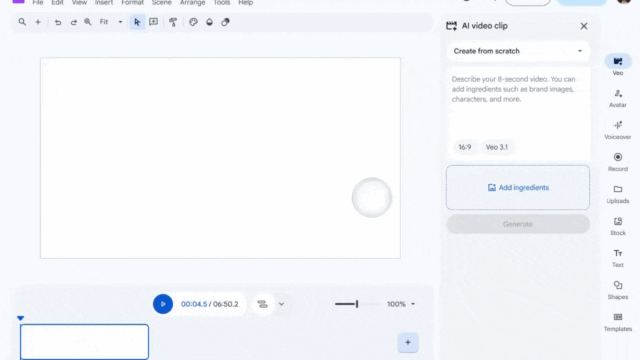Open the Uploads sidebar panel
Screen dimensions: 640x360
click(618, 194)
